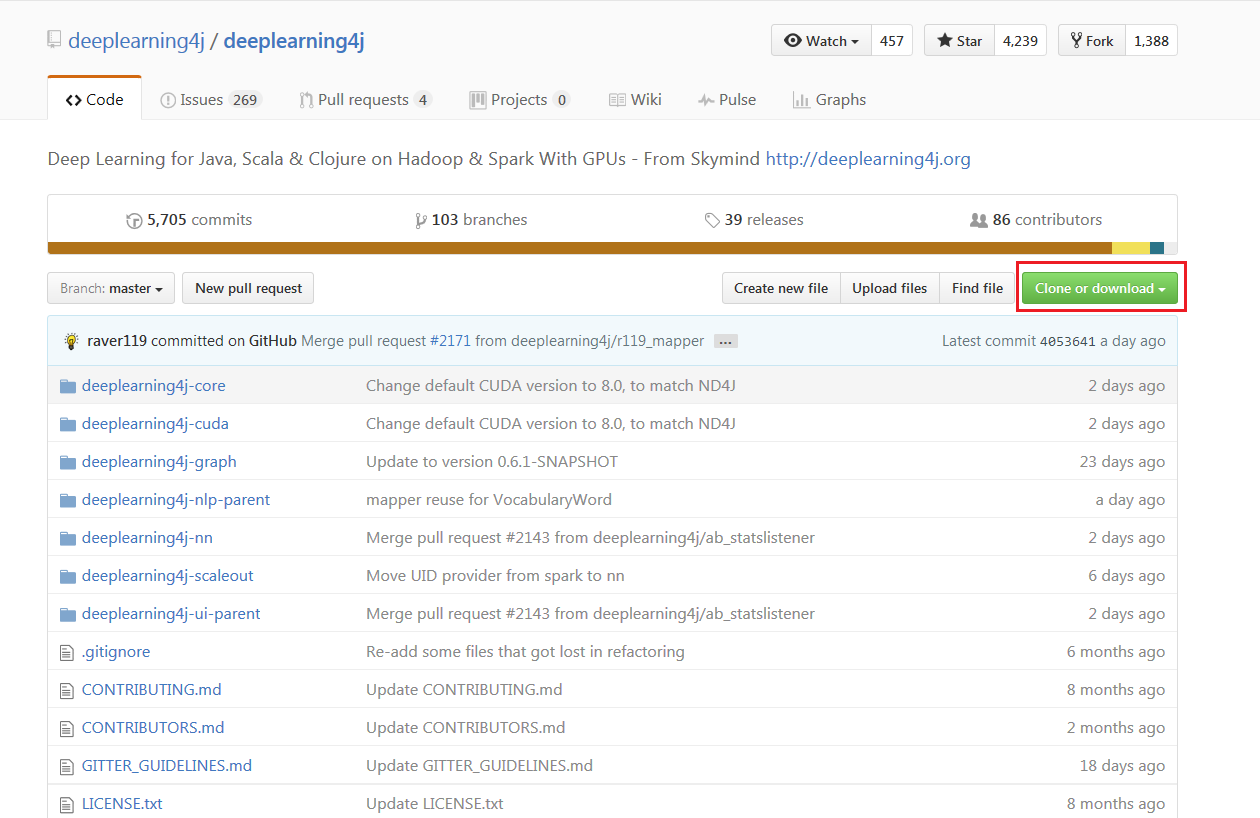Open the Clone or download dropdown

point(1099,287)
